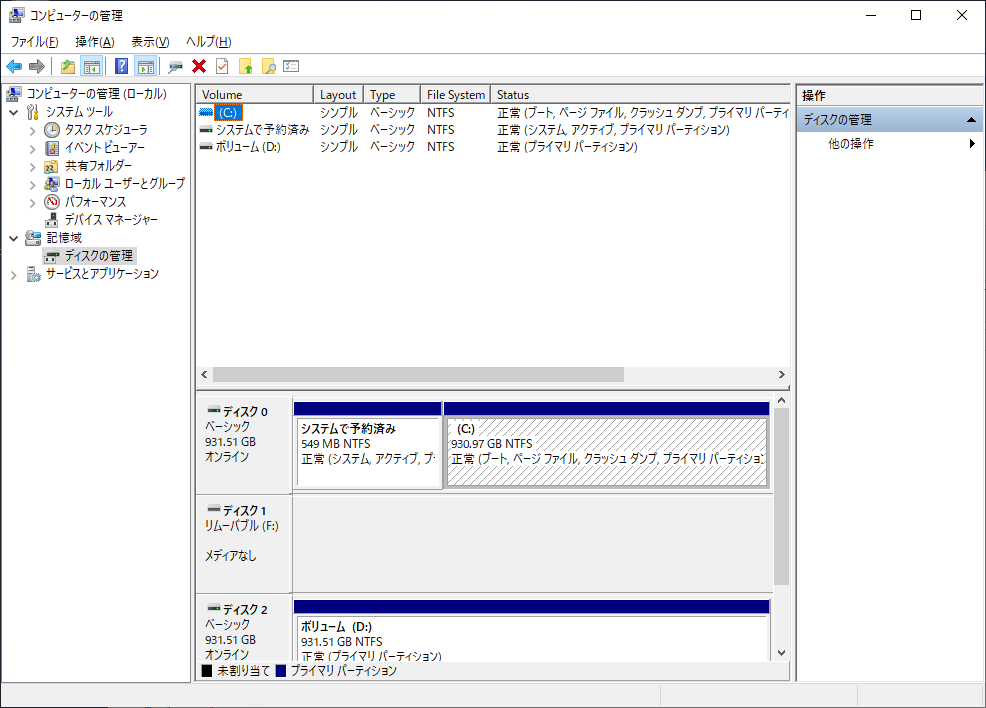
Task: Click the disk view vertical scrollbar thumb
Action: pos(782,496)
